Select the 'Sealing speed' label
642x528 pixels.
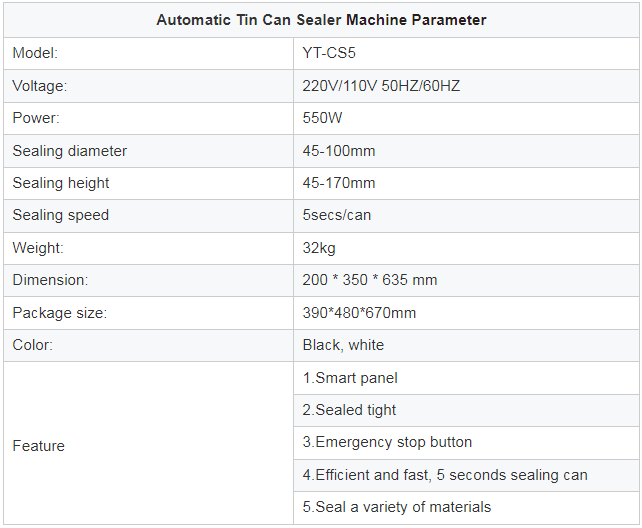[61, 215]
